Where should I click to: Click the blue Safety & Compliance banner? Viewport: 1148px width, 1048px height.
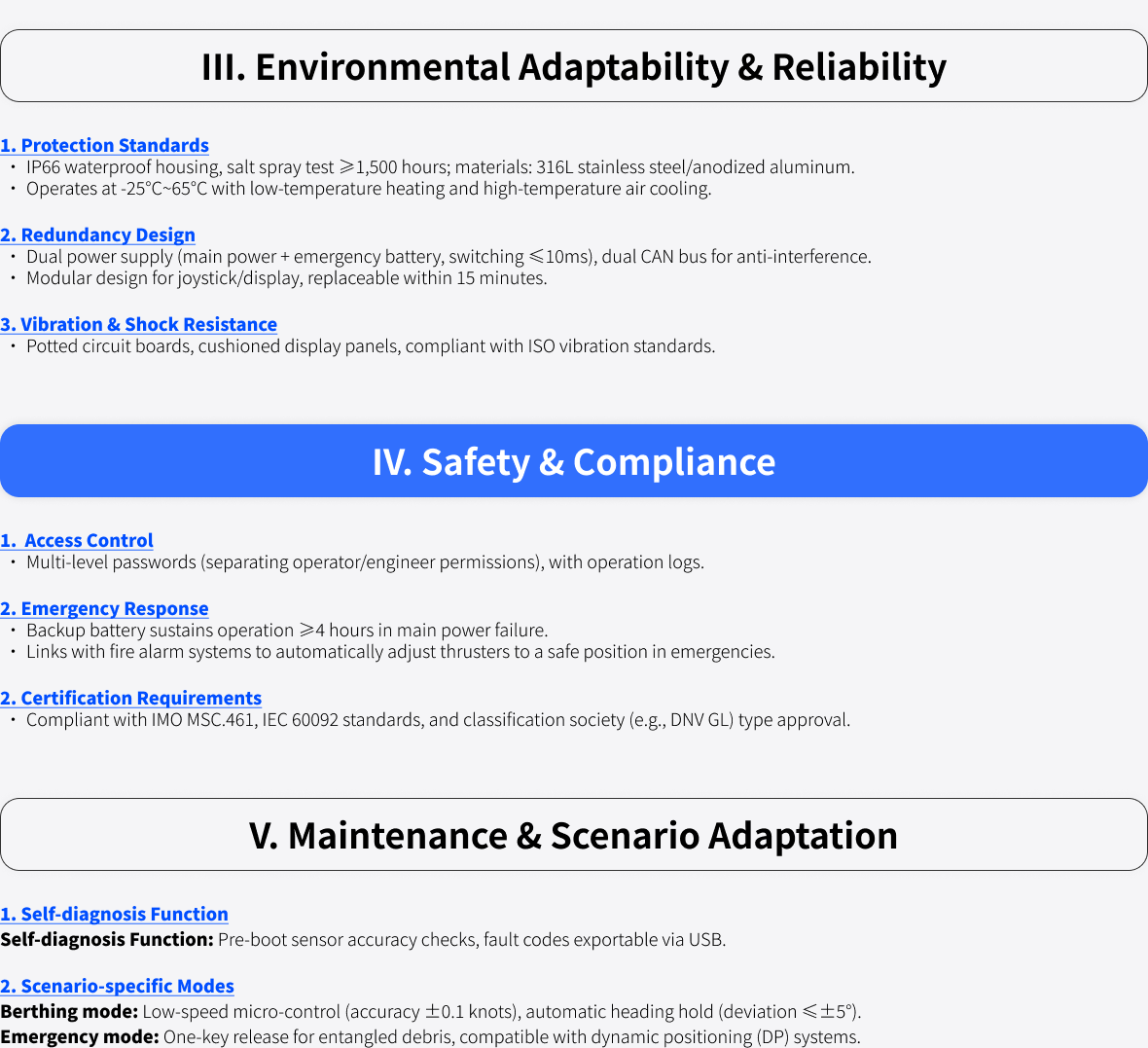(x=574, y=460)
